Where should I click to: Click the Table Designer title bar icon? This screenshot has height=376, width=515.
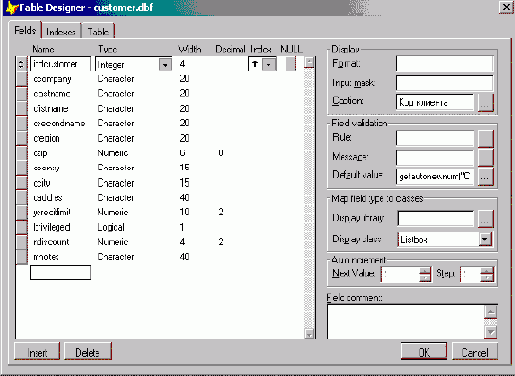(x=12, y=8)
